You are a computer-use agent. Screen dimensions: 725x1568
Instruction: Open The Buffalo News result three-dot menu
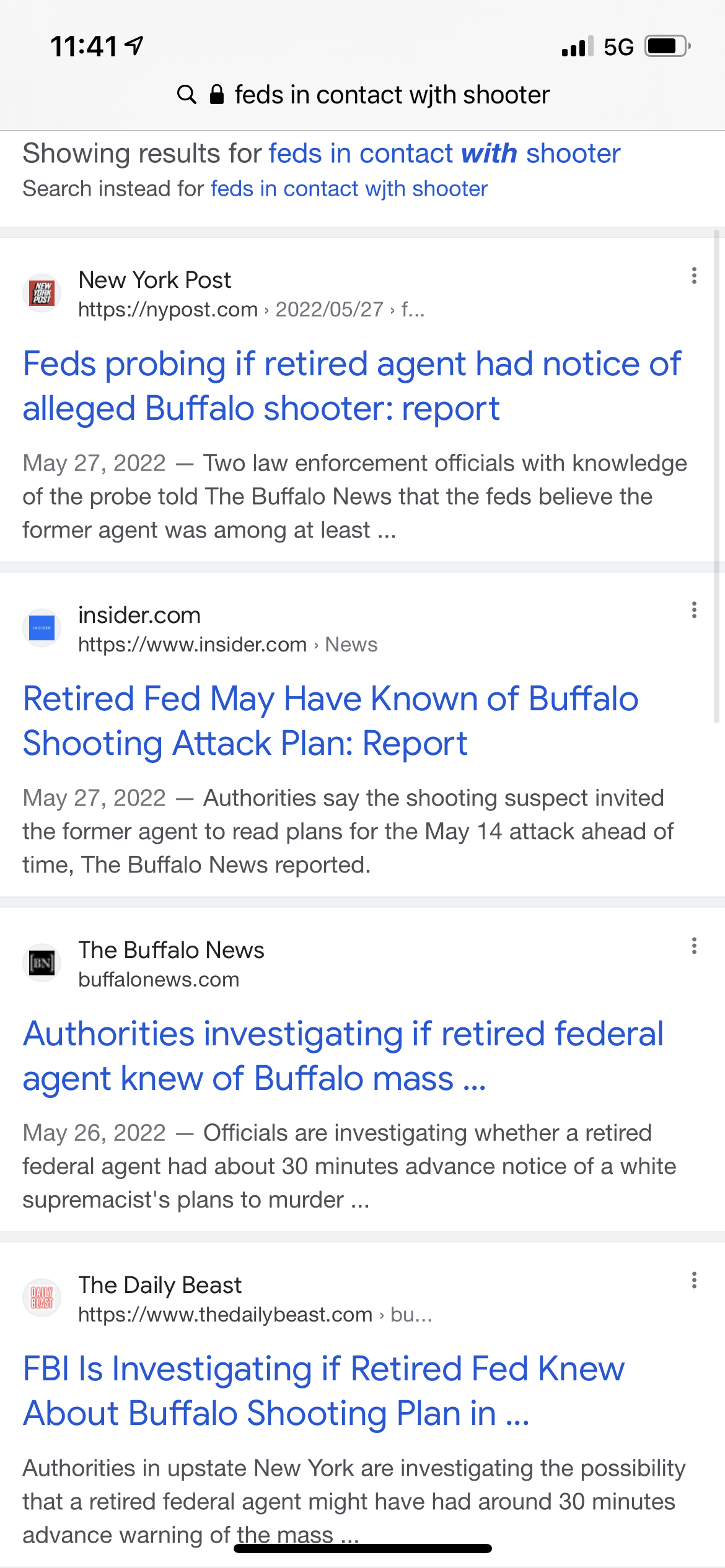(x=694, y=946)
